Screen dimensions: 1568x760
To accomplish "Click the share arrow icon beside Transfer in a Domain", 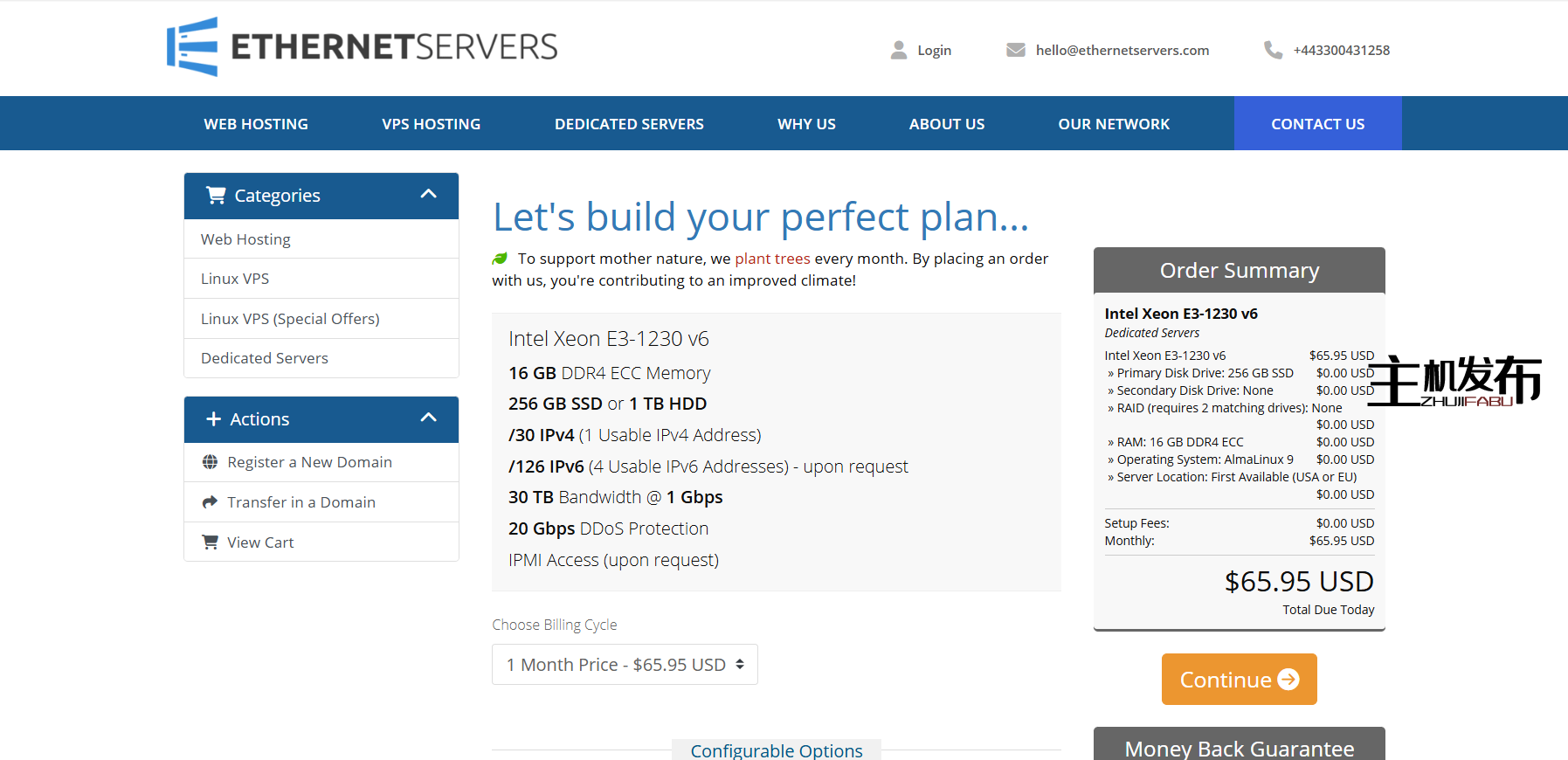I will [x=210, y=502].
